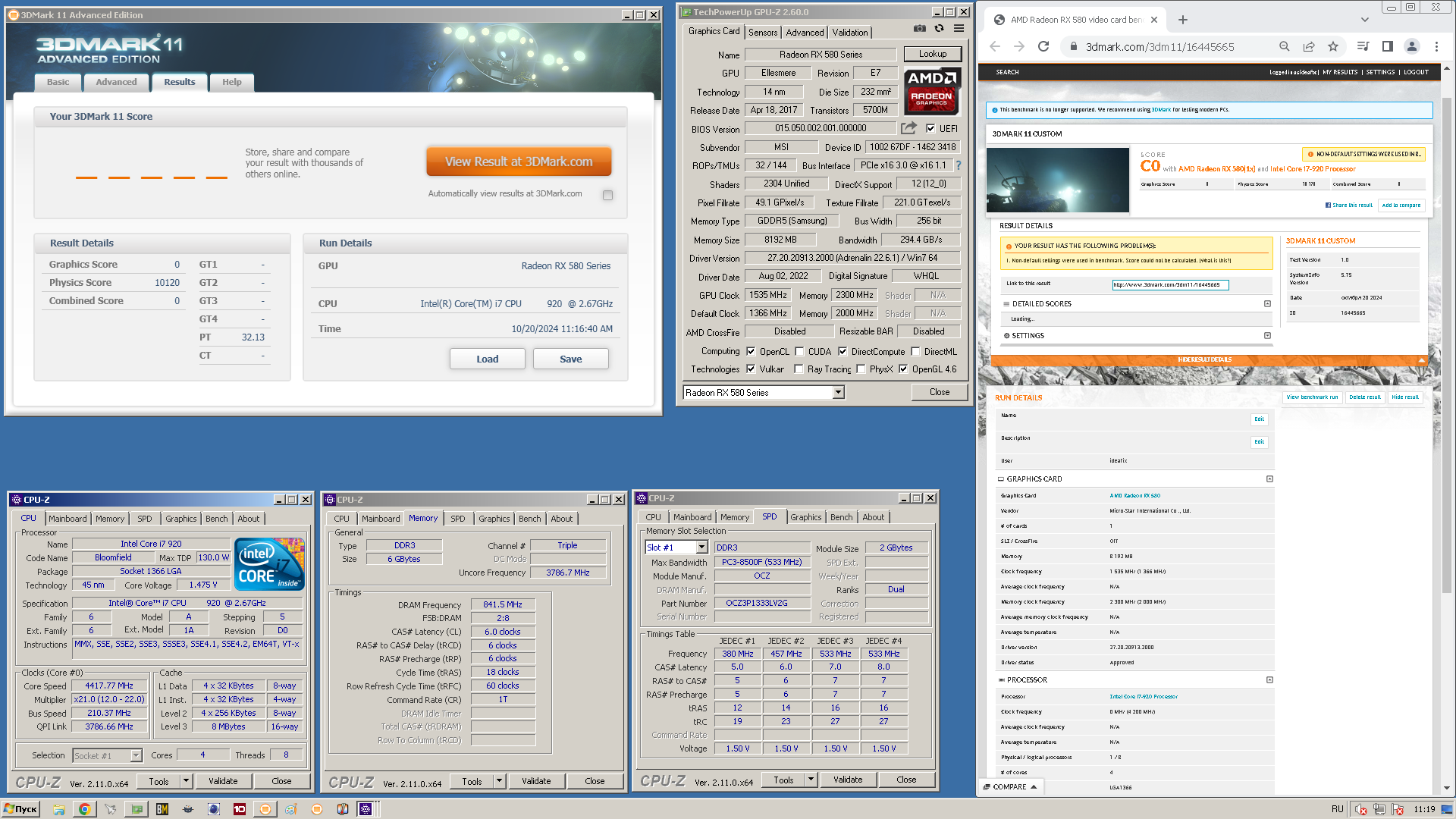Viewport: 1456px width, 819px height.
Task: Click the network icon in the system tray
Action: pos(1379,809)
